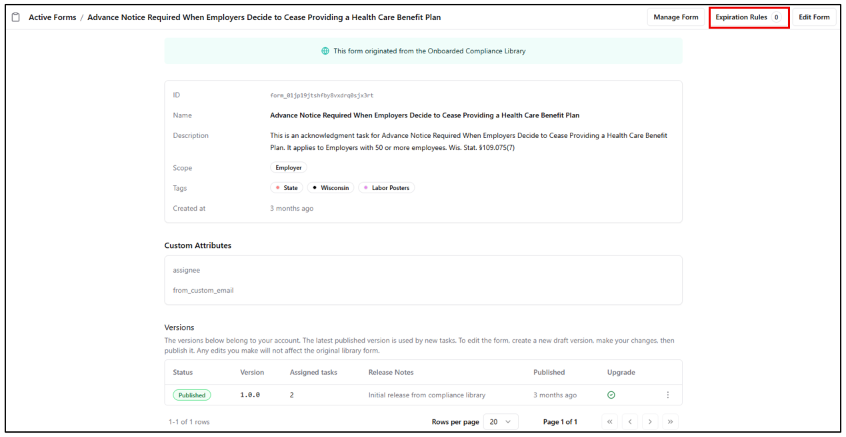This screenshot has height=437, width=846.
Task: Click the Wisconsin tag
Action: tap(330, 188)
